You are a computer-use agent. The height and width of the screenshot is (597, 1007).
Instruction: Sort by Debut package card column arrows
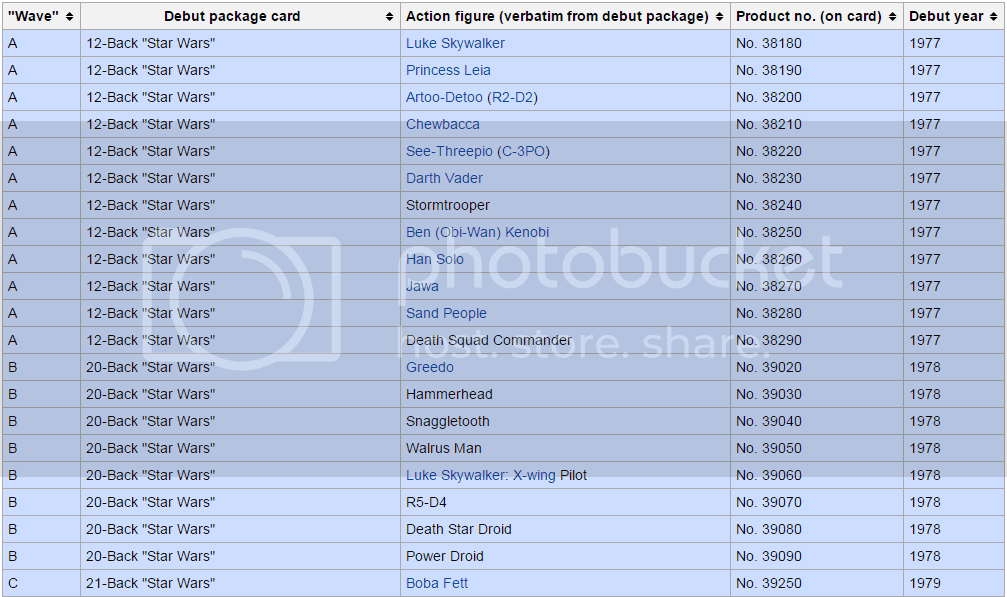(x=389, y=17)
